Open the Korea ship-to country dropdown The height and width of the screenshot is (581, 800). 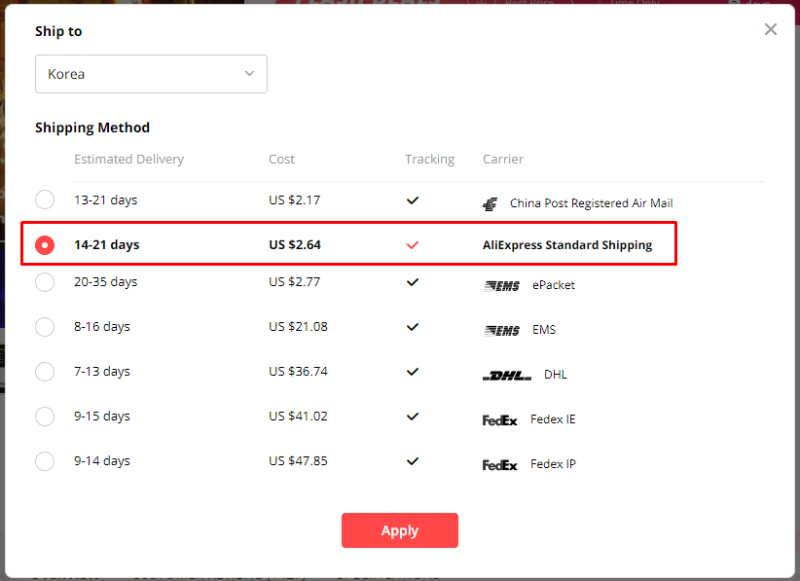coord(151,74)
